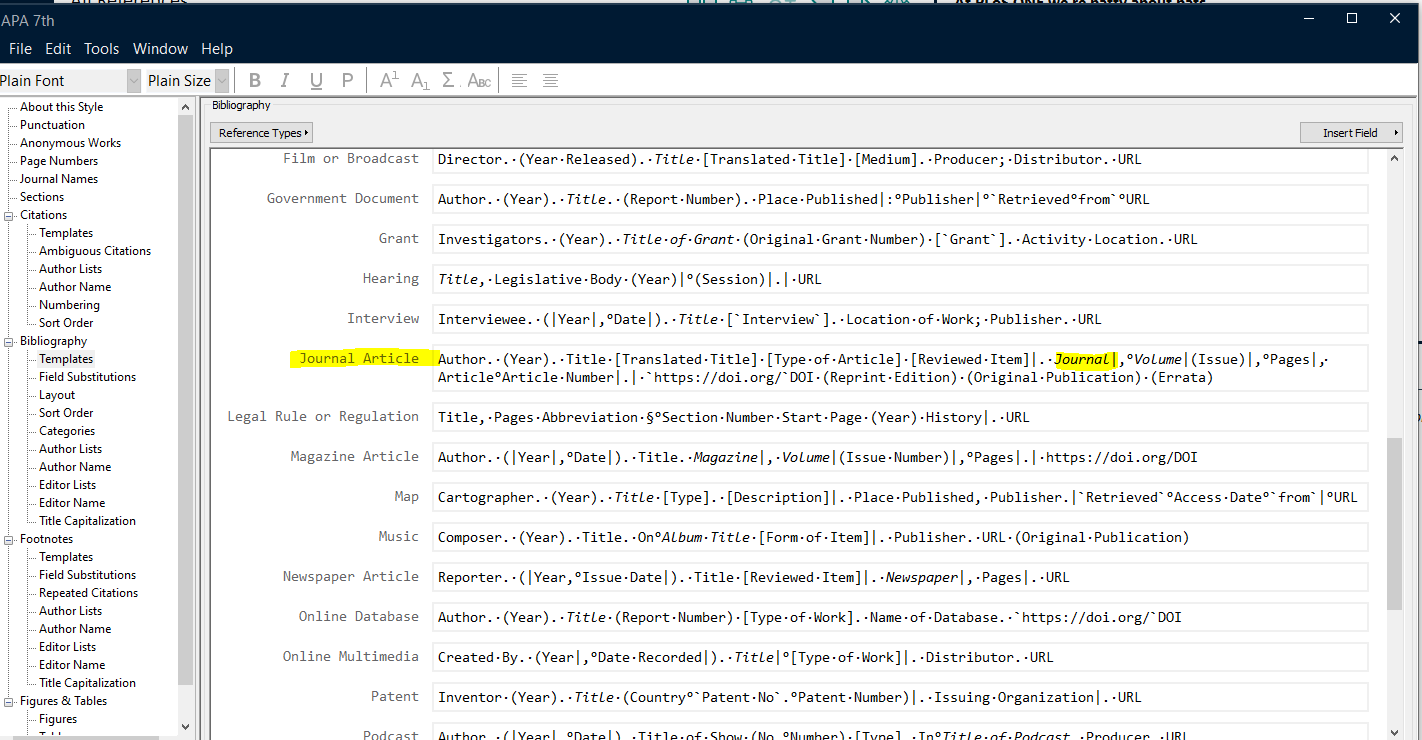Click the Journal Article template field
Viewport: 1422px width, 740px height.
point(900,368)
